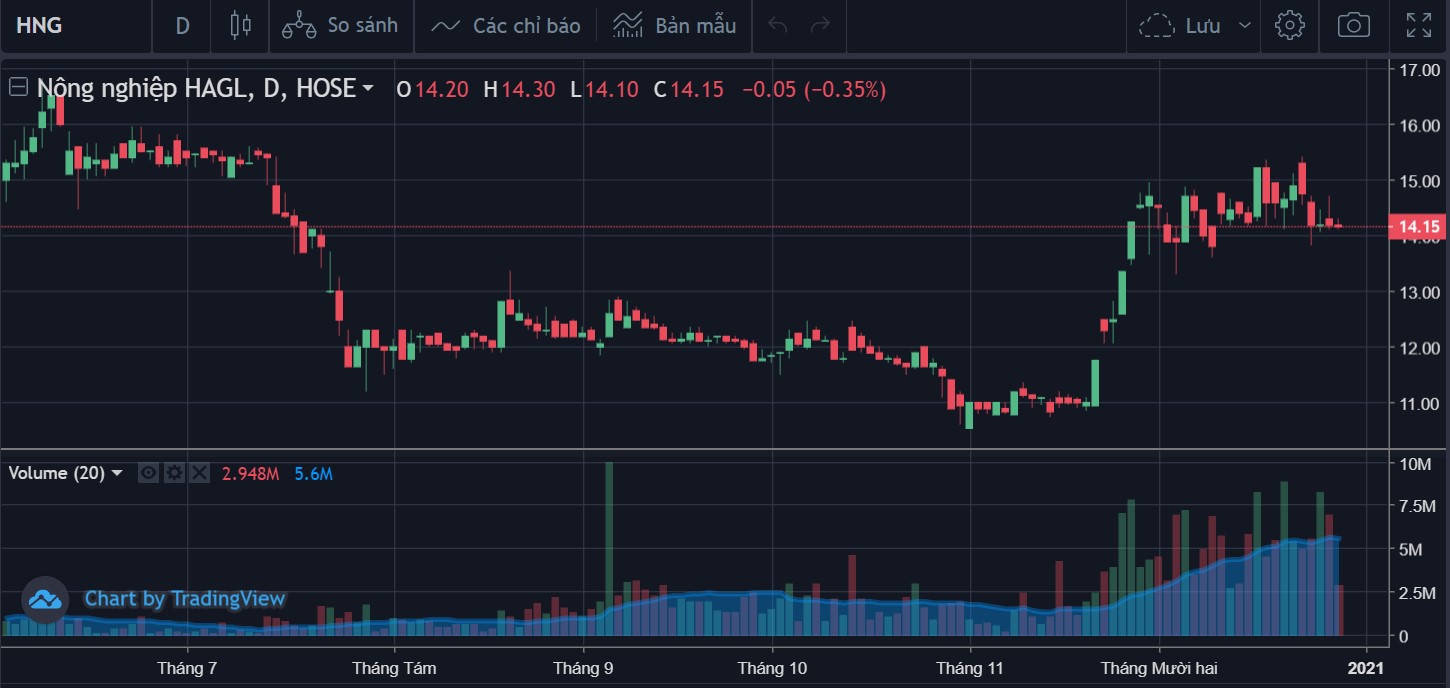Image resolution: width=1450 pixels, height=688 pixels.
Task: Click the Tháng Tám time axis label
Action: 394,667
